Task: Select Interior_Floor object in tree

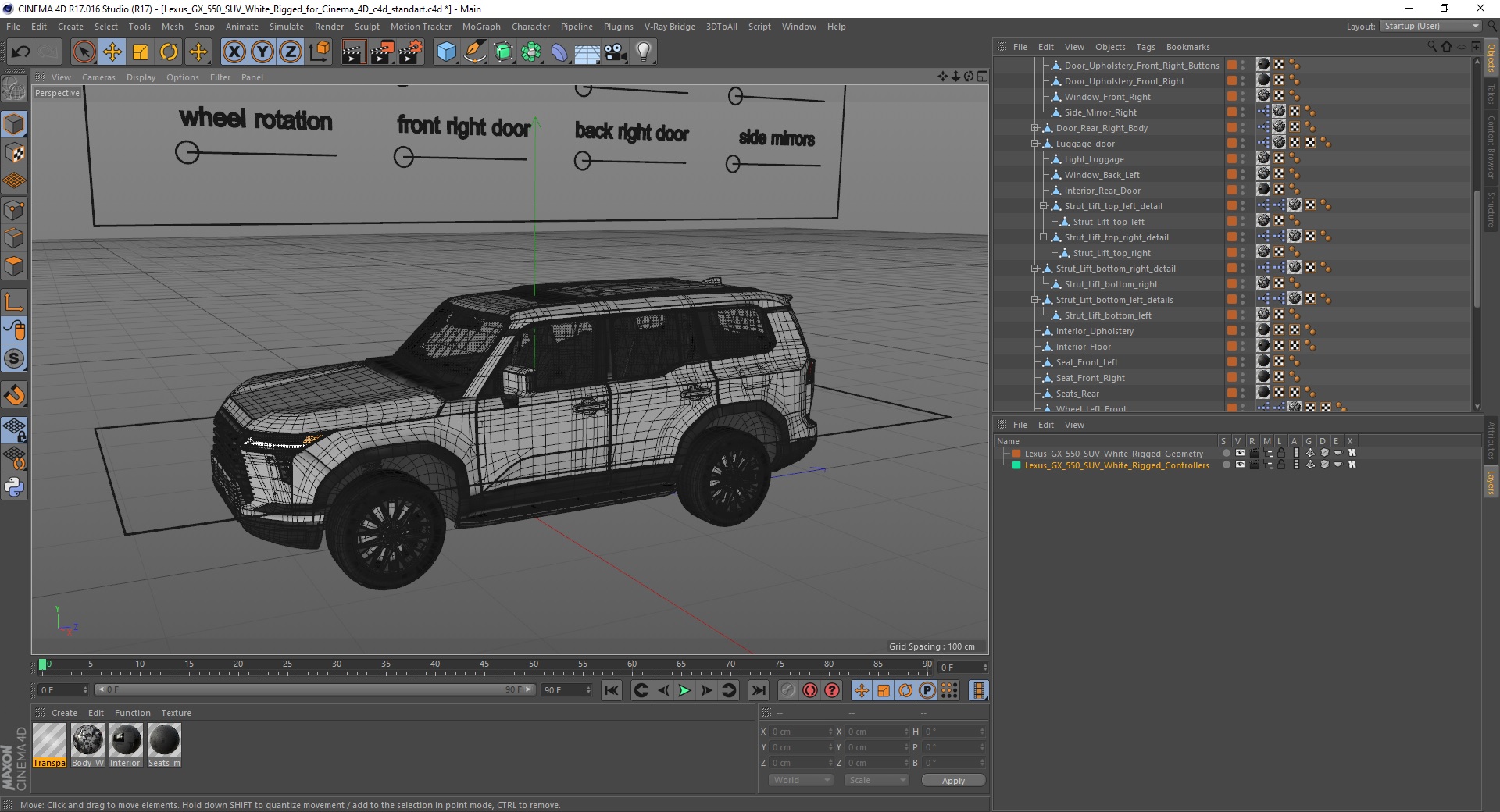Action: pyautogui.click(x=1083, y=347)
